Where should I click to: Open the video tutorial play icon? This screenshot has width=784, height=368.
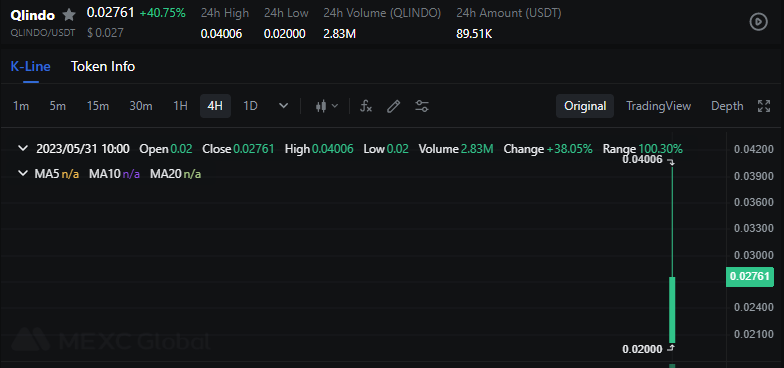click(758, 22)
